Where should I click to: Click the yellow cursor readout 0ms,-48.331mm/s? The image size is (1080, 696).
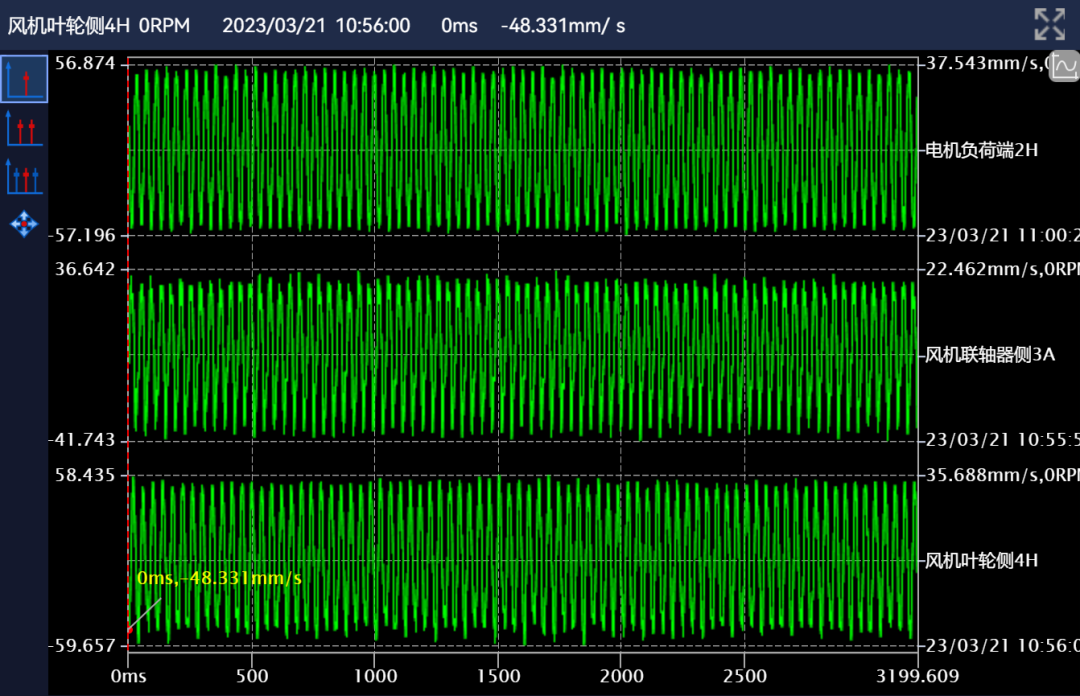point(219,578)
